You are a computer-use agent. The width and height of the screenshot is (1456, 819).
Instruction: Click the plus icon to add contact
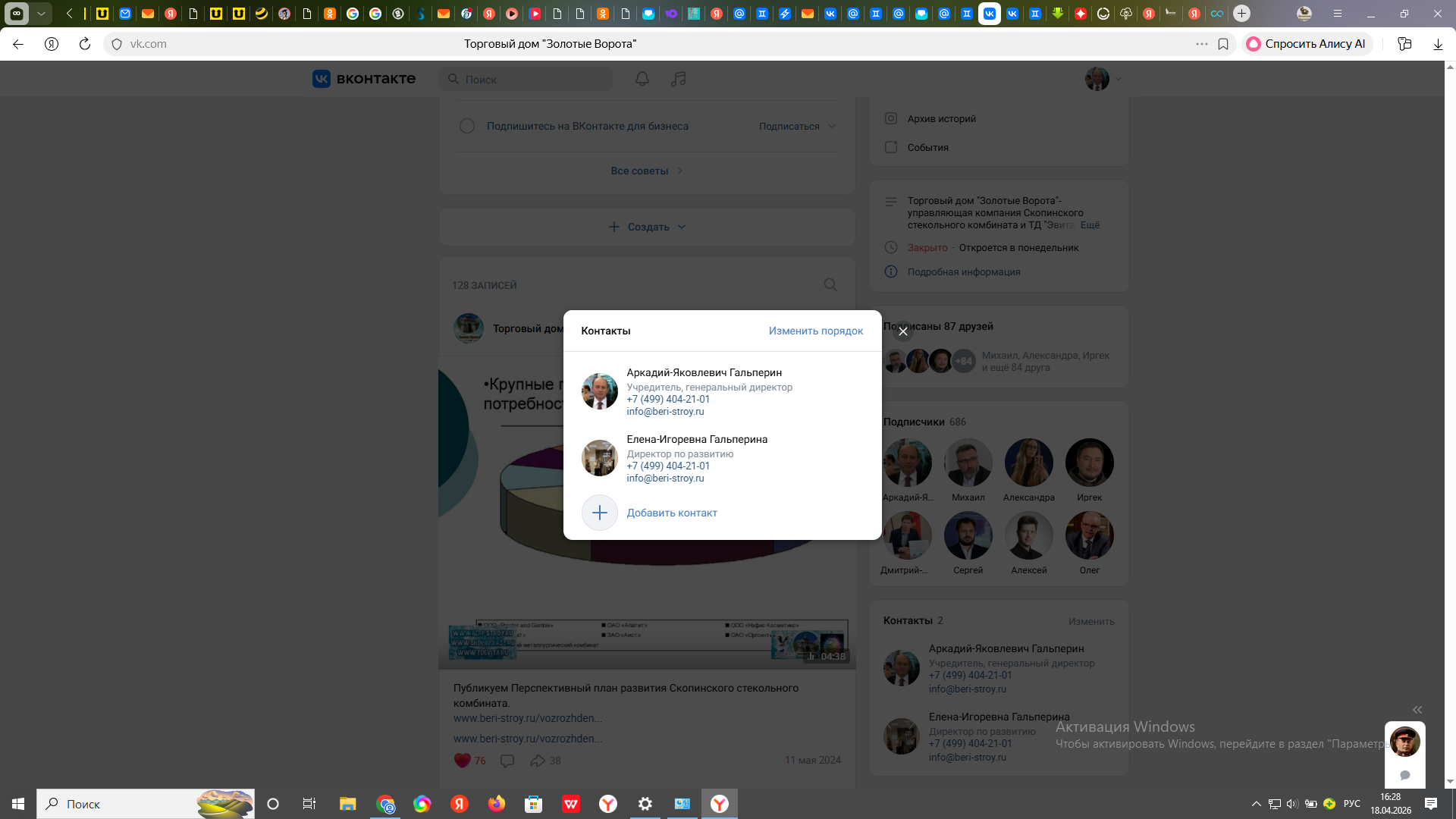click(599, 513)
